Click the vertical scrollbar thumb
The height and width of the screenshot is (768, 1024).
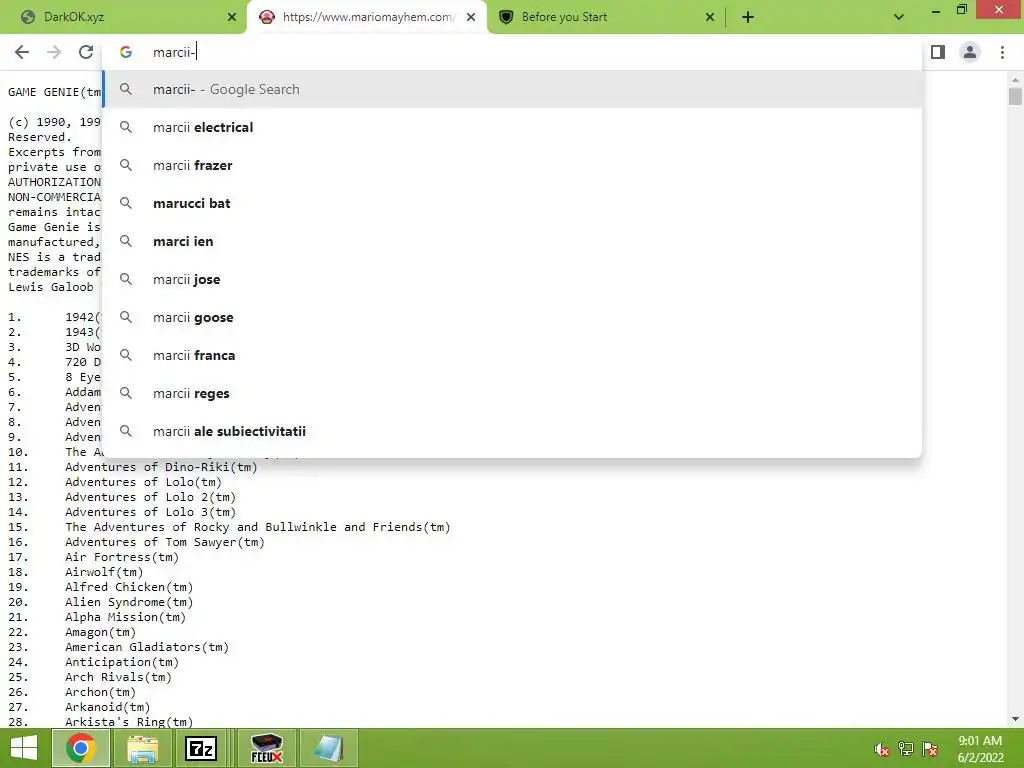point(1015,96)
